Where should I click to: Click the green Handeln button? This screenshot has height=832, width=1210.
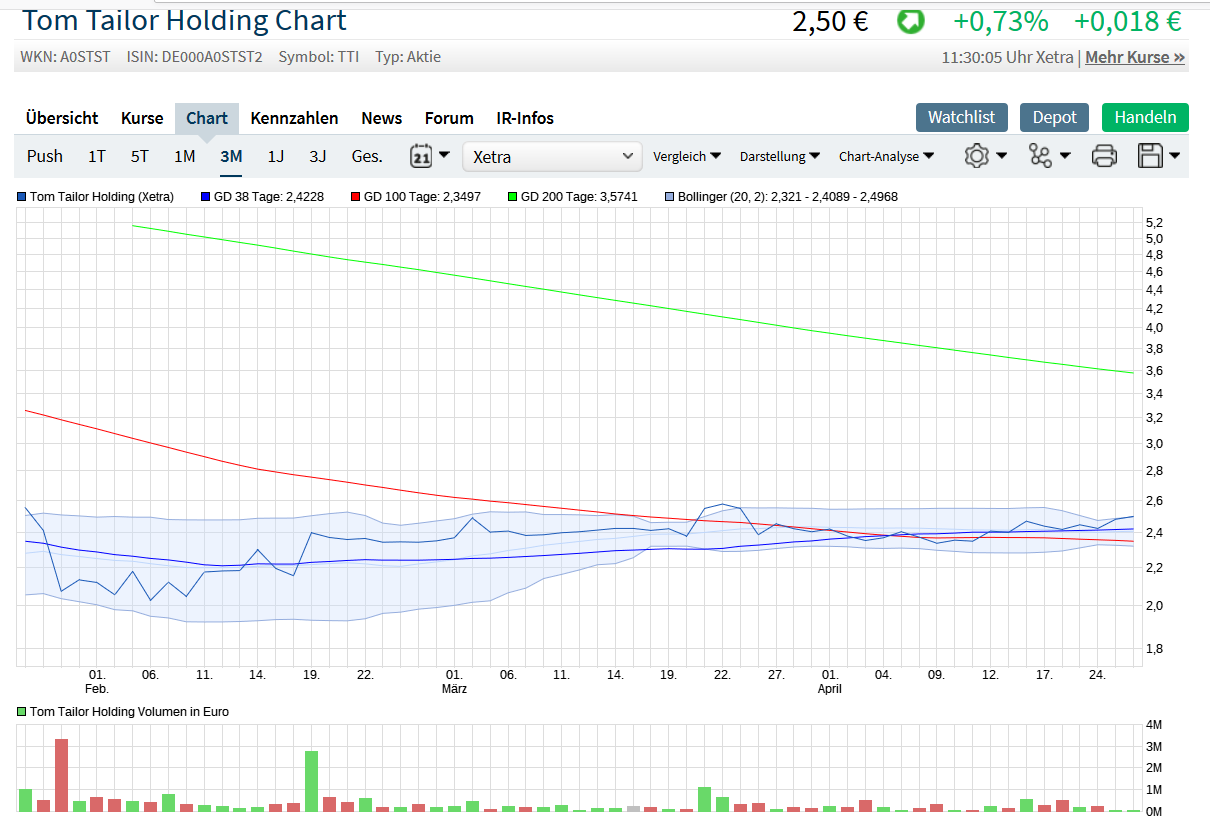point(1145,117)
